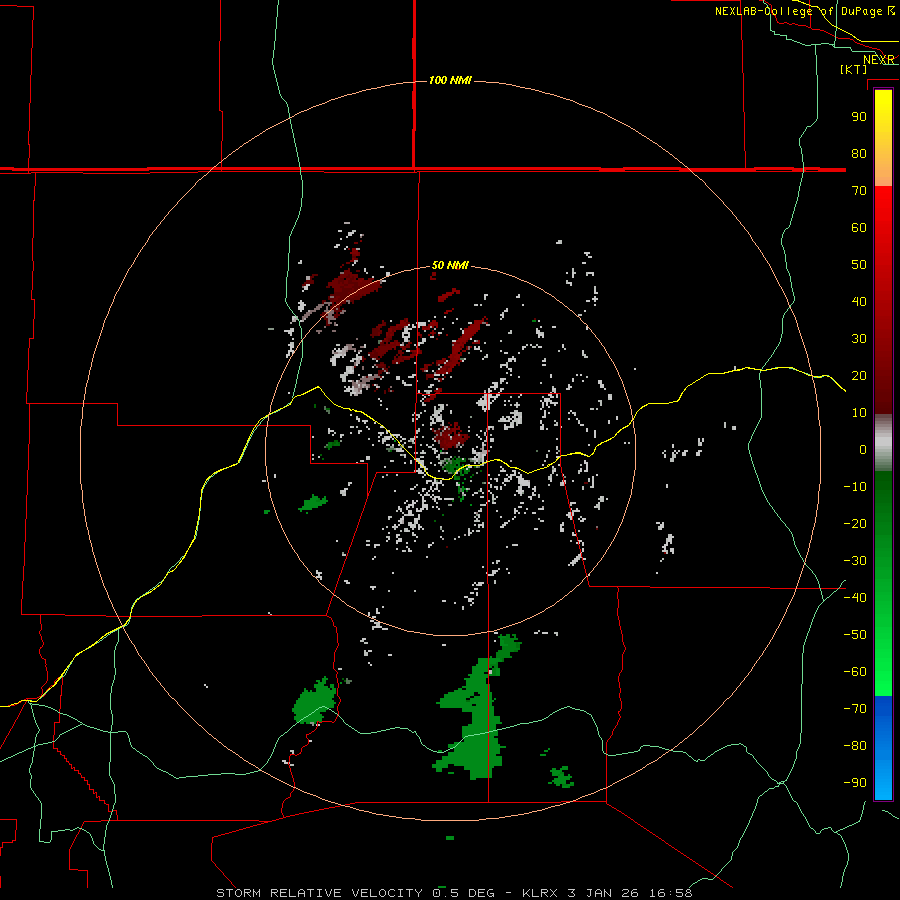Image resolution: width=900 pixels, height=900 pixels.
Task: Click the "STORM RELATIVE VELOCITY" product caption
Action: click(x=319, y=893)
